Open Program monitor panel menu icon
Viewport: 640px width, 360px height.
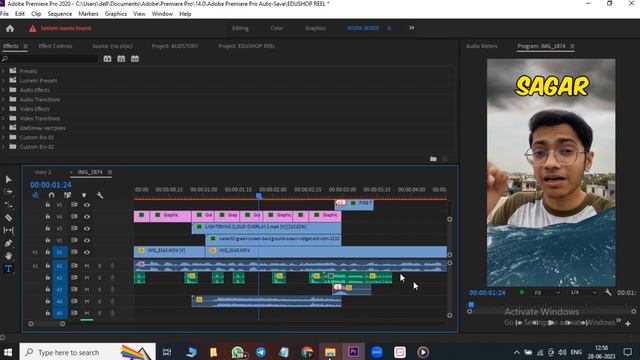(x=572, y=46)
